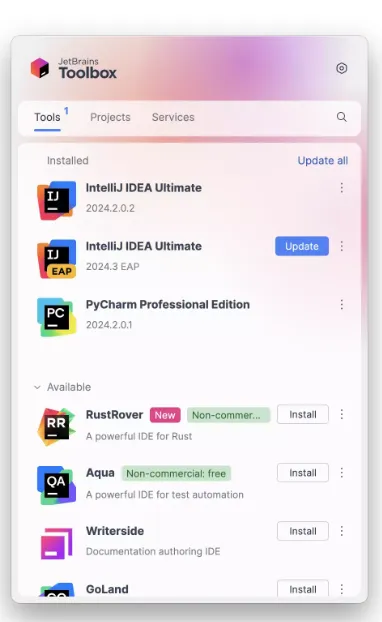Click the RustRover app icon

[56, 427]
